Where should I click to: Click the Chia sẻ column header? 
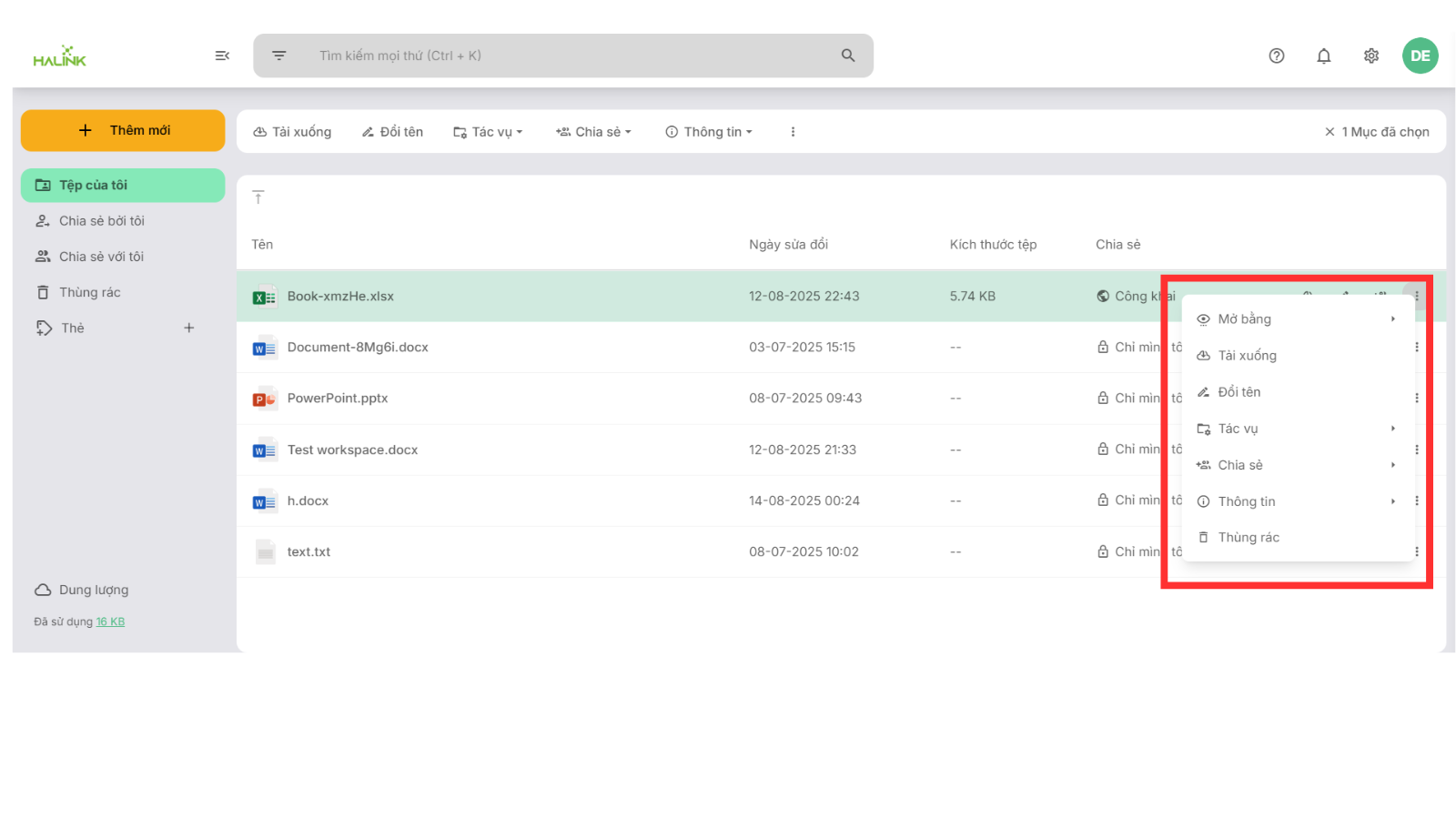(1117, 244)
